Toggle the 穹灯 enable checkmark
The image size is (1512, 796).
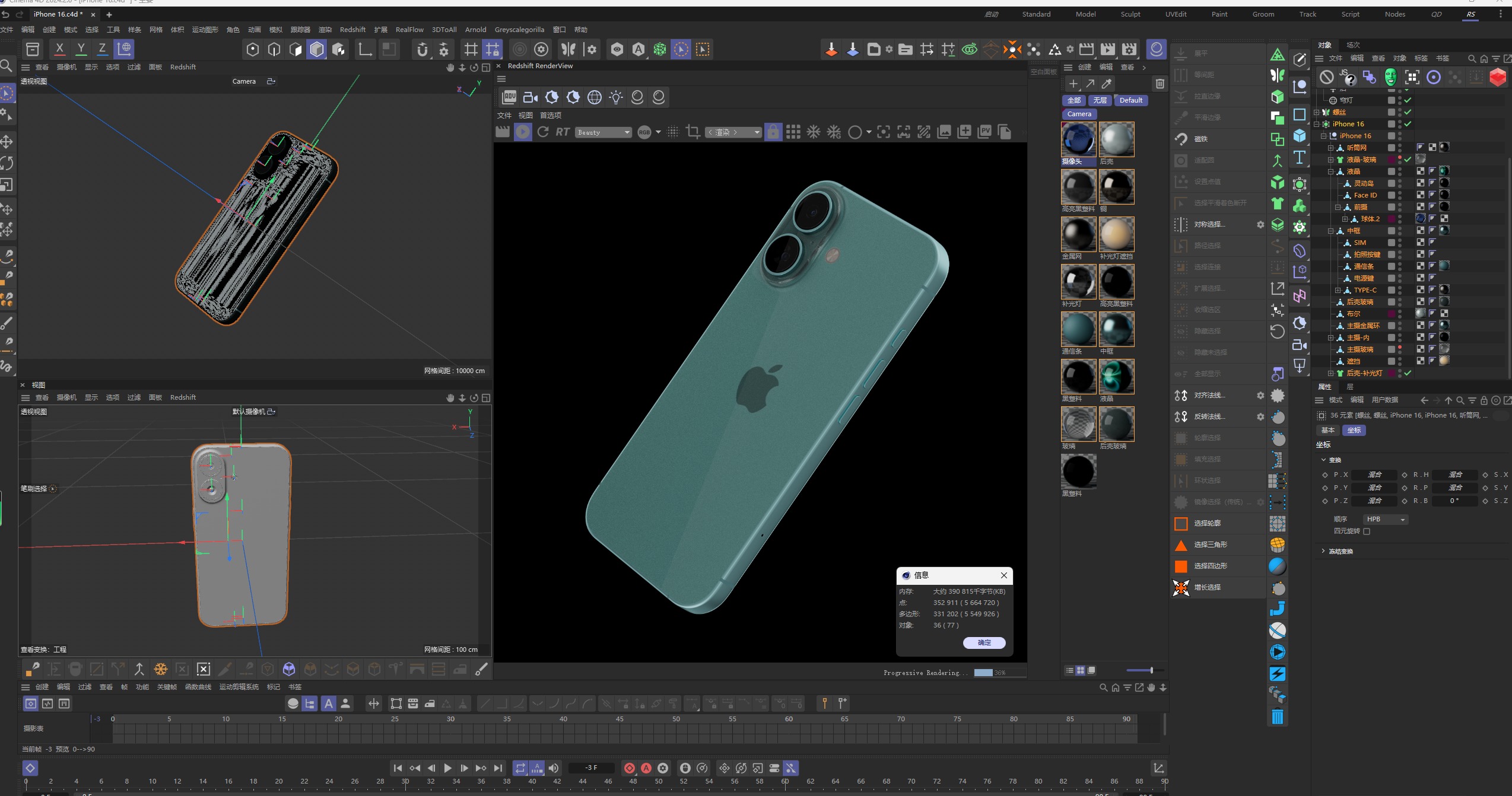pyautogui.click(x=1408, y=100)
